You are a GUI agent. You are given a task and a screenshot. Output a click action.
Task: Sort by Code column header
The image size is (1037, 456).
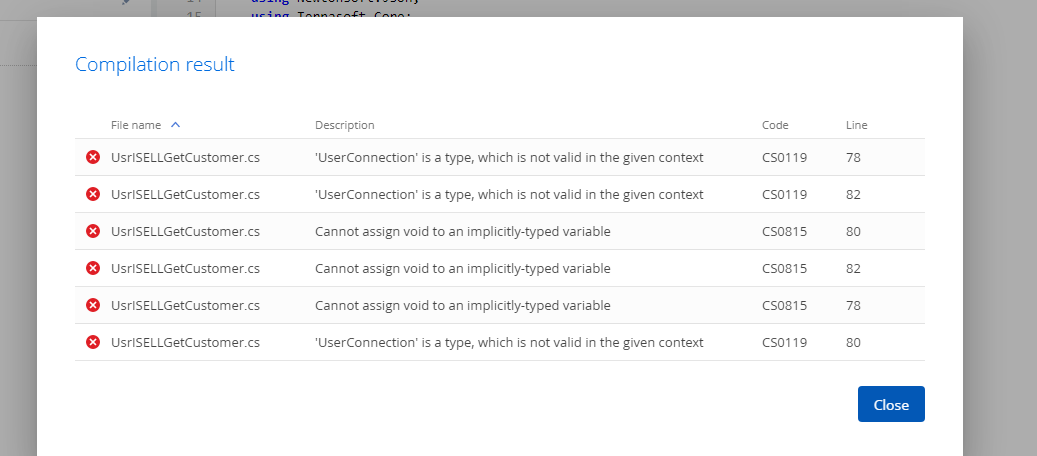pos(775,125)
